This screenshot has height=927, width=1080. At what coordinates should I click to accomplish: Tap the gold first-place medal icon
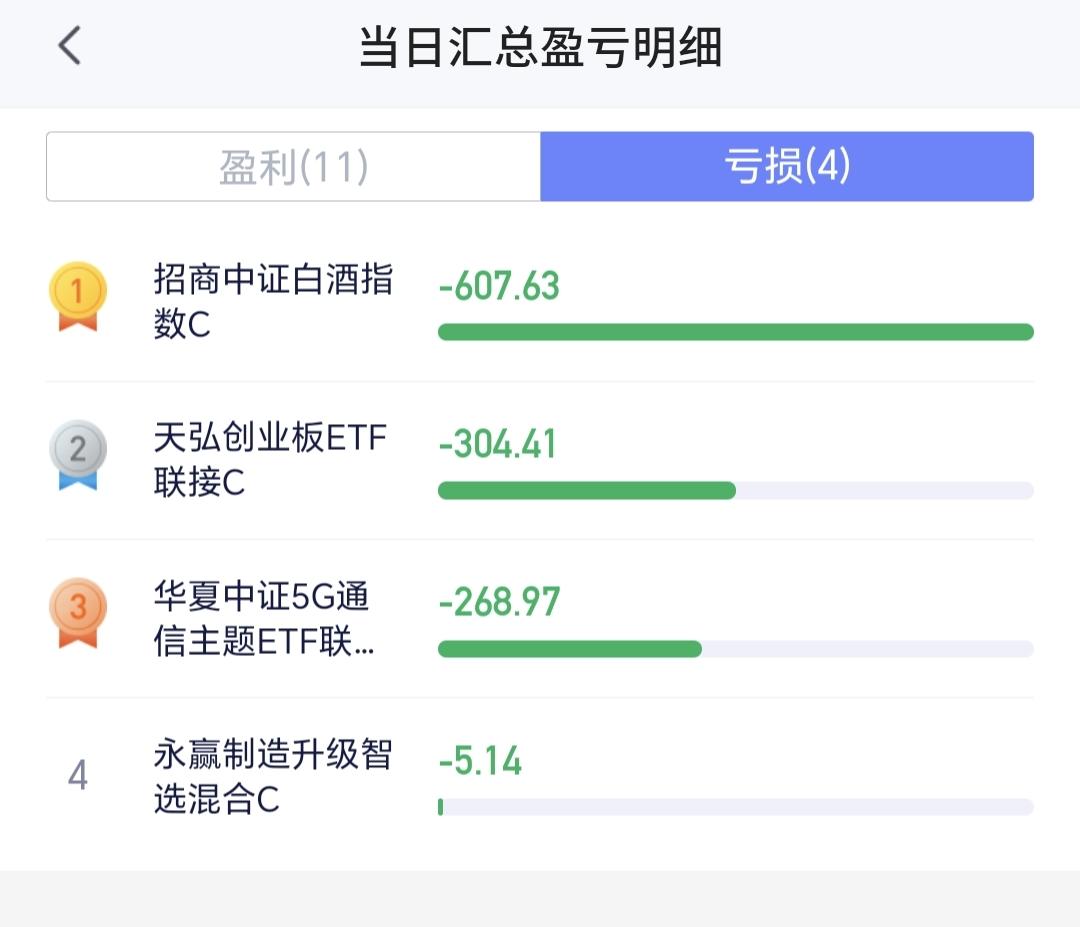[x=78, y=296]
